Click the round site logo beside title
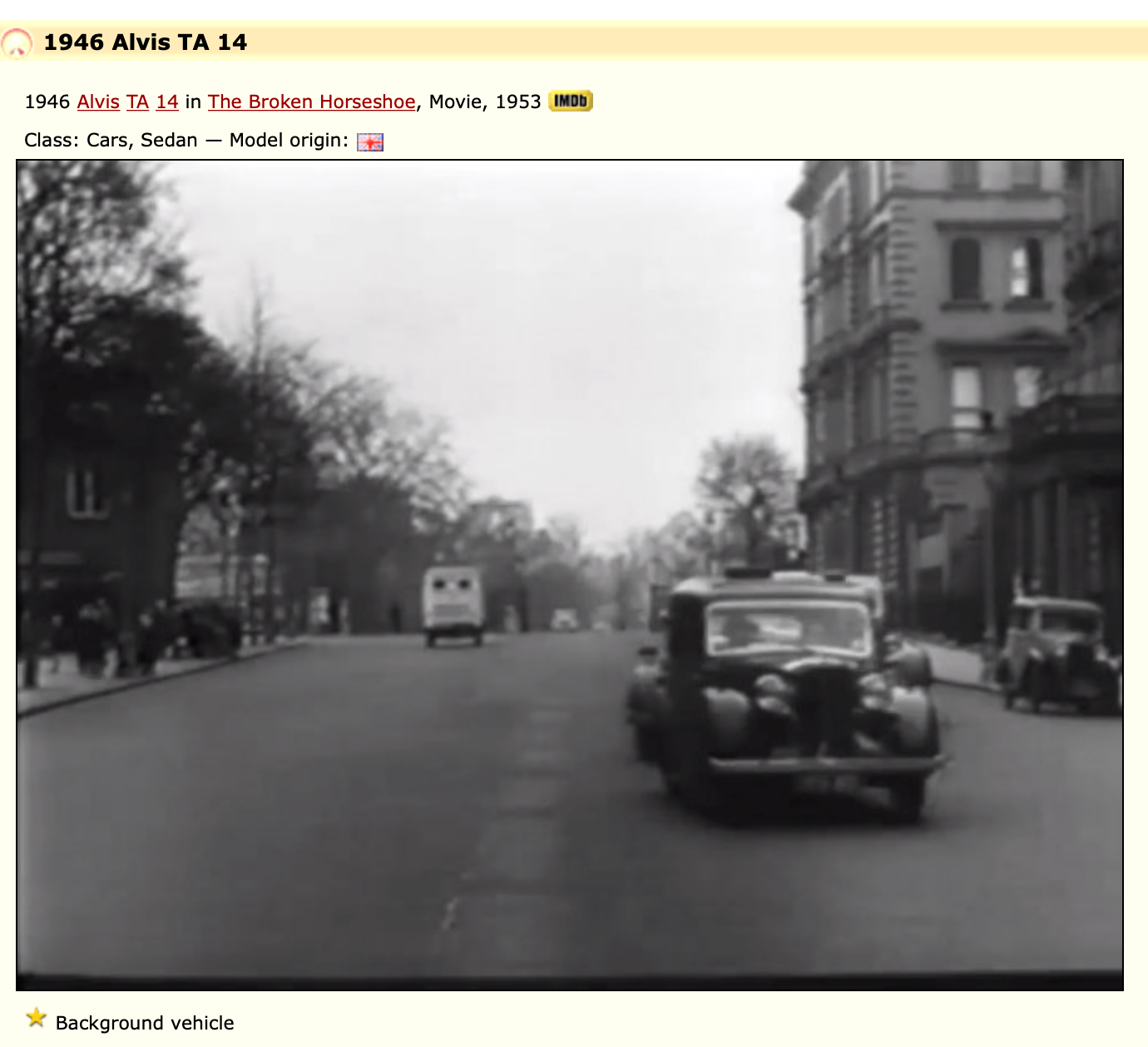The image size is (1148, 1047). point(17,42)
